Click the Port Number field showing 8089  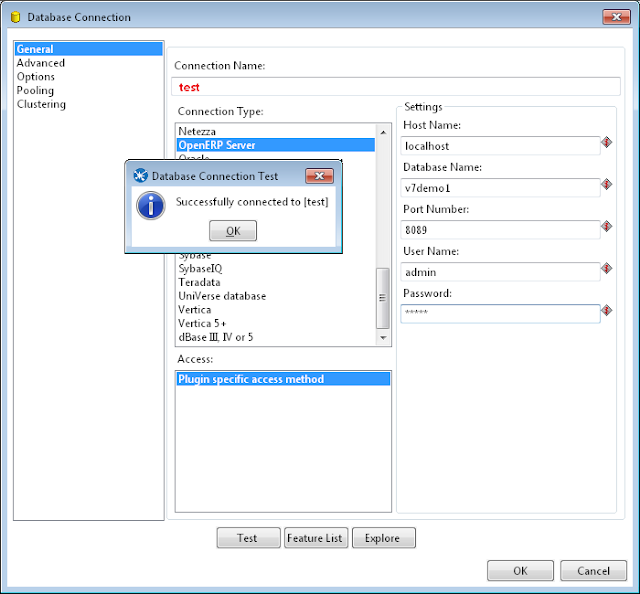500,230
